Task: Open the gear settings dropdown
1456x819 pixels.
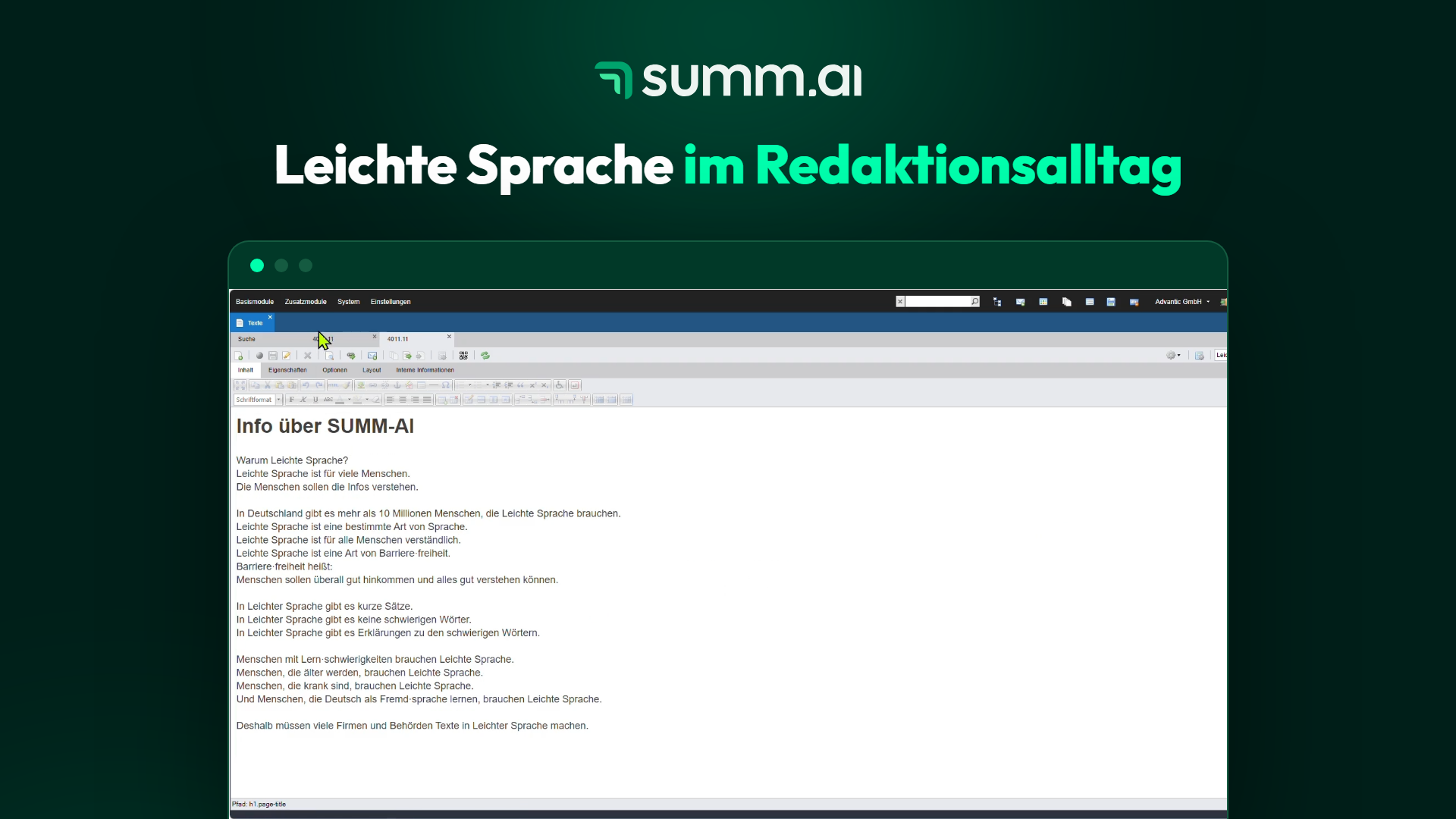Action: [x=1173, y=356]
